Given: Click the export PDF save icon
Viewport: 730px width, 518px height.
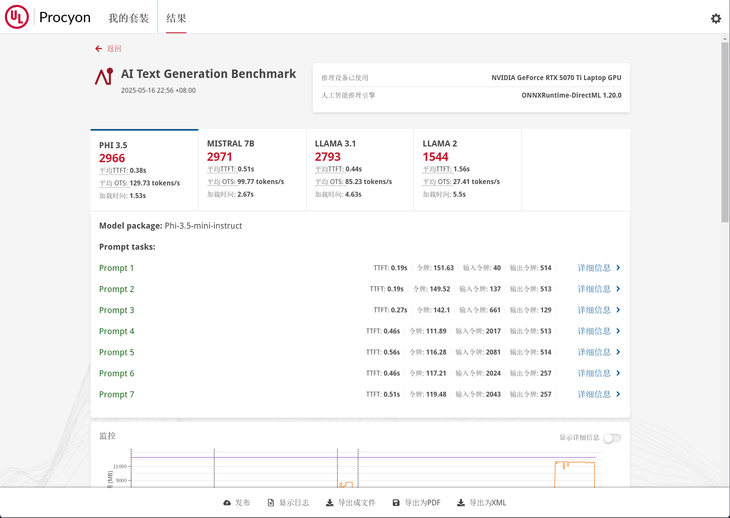Looking at the screenshot, I should click(x=396, y=503).
